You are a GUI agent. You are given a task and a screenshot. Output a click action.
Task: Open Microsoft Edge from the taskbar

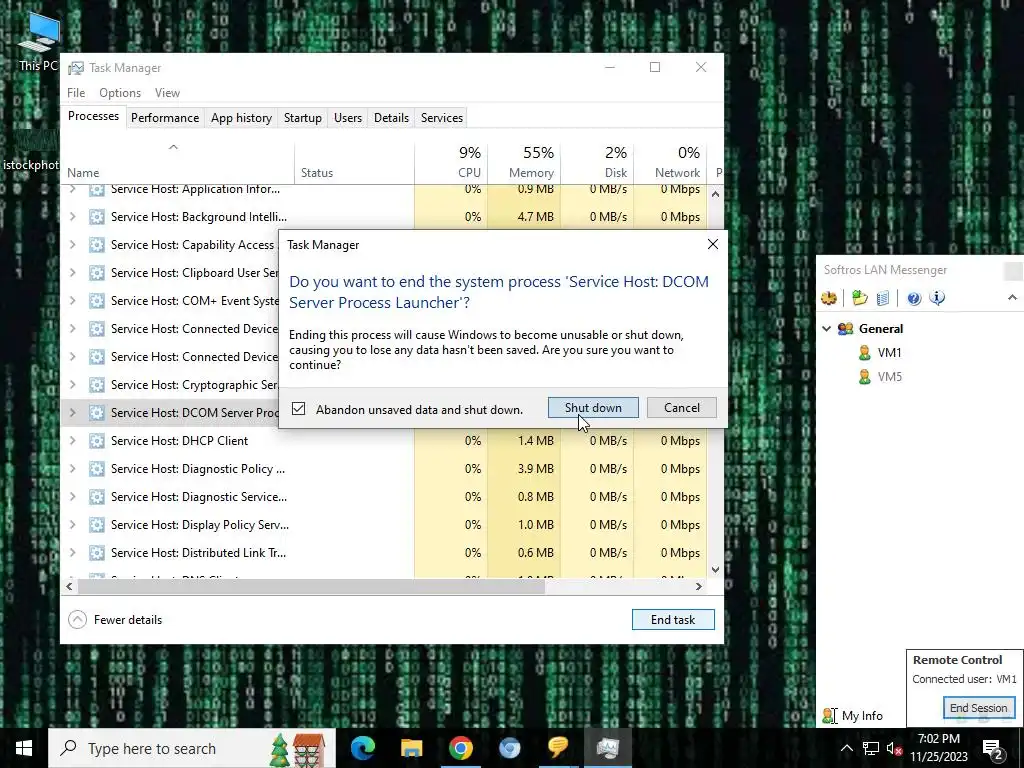(x=363, y=748)
